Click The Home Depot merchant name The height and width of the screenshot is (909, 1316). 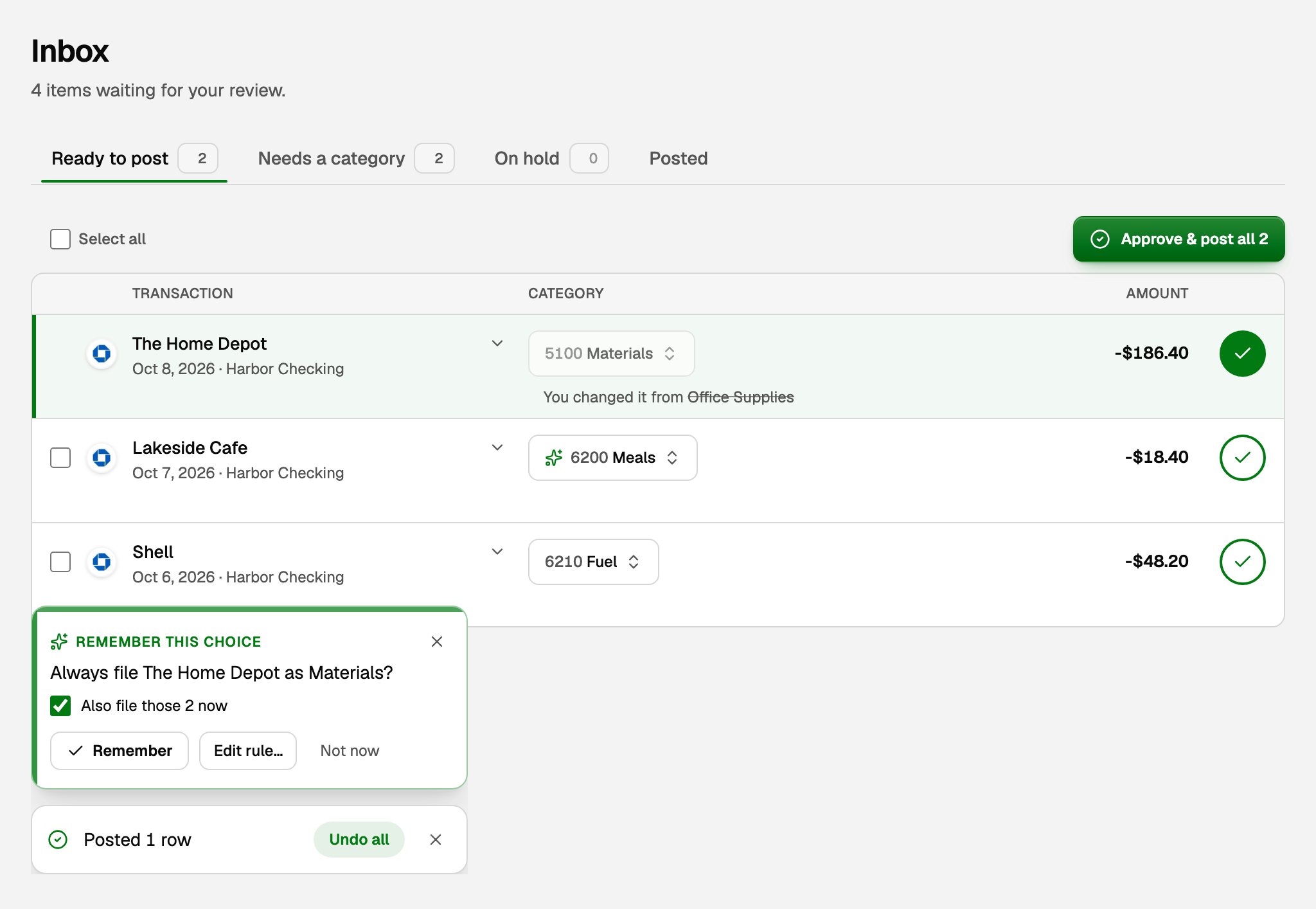coord(199,344)
